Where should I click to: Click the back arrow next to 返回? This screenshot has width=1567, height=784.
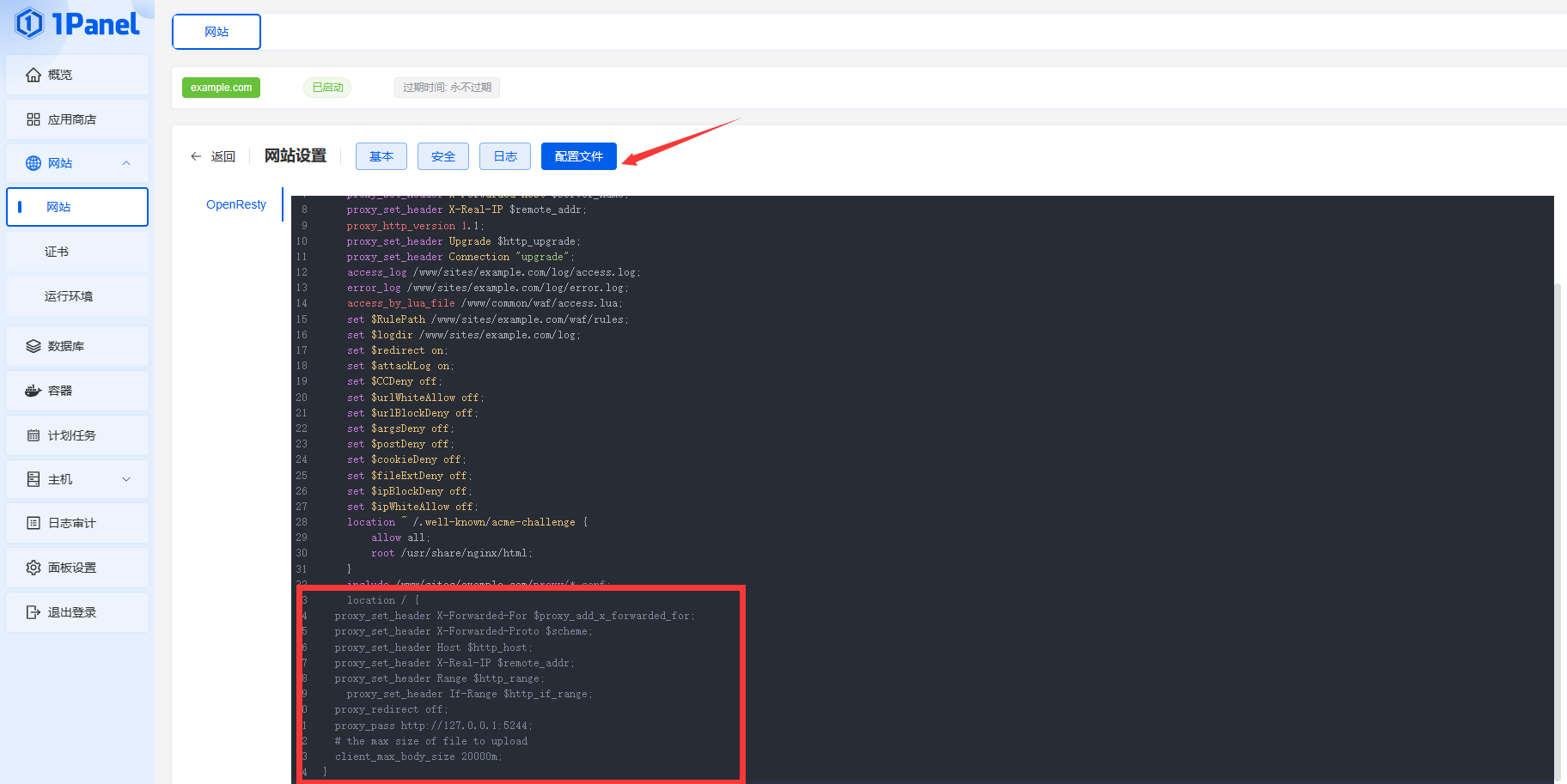point(196,156)
